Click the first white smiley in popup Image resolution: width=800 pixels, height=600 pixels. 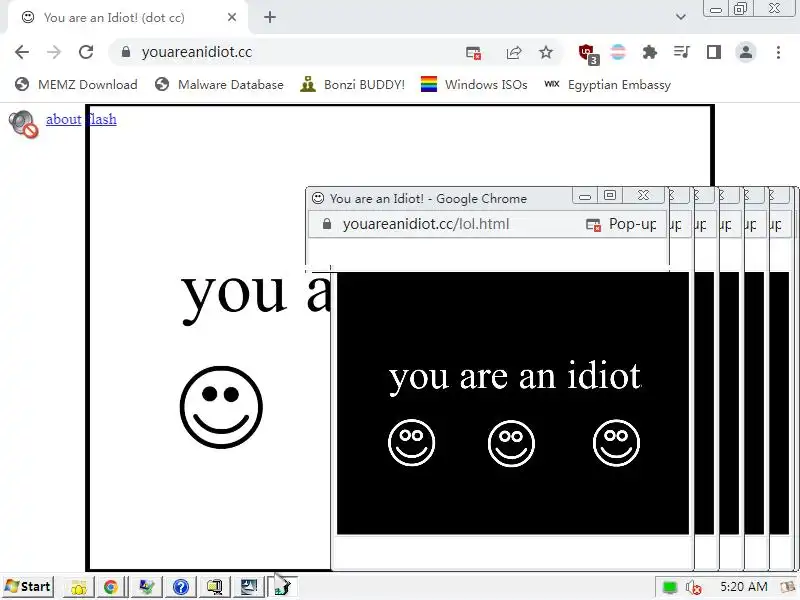coord(411,443)
